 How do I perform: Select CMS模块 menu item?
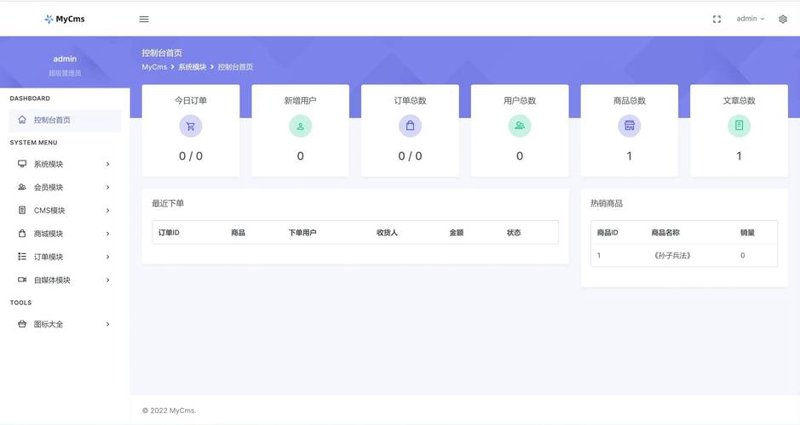(65, 210)
